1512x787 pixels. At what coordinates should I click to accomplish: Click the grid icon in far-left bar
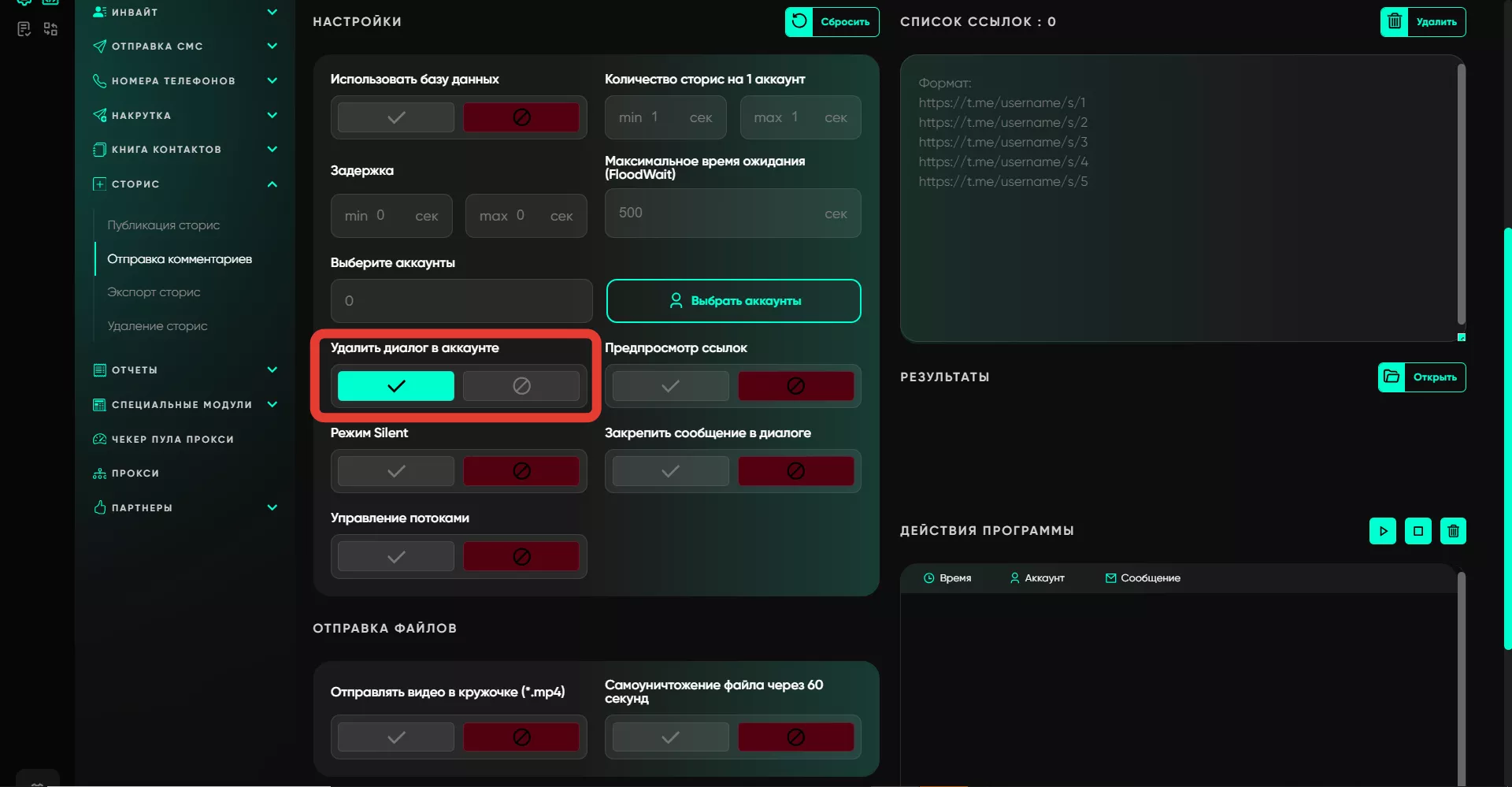point(51,29)
